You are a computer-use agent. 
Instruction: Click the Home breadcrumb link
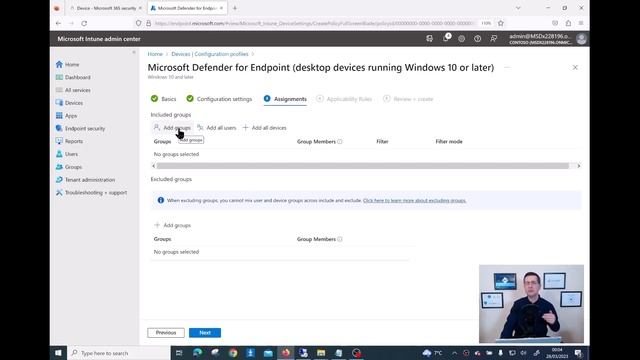coord(155,54)
